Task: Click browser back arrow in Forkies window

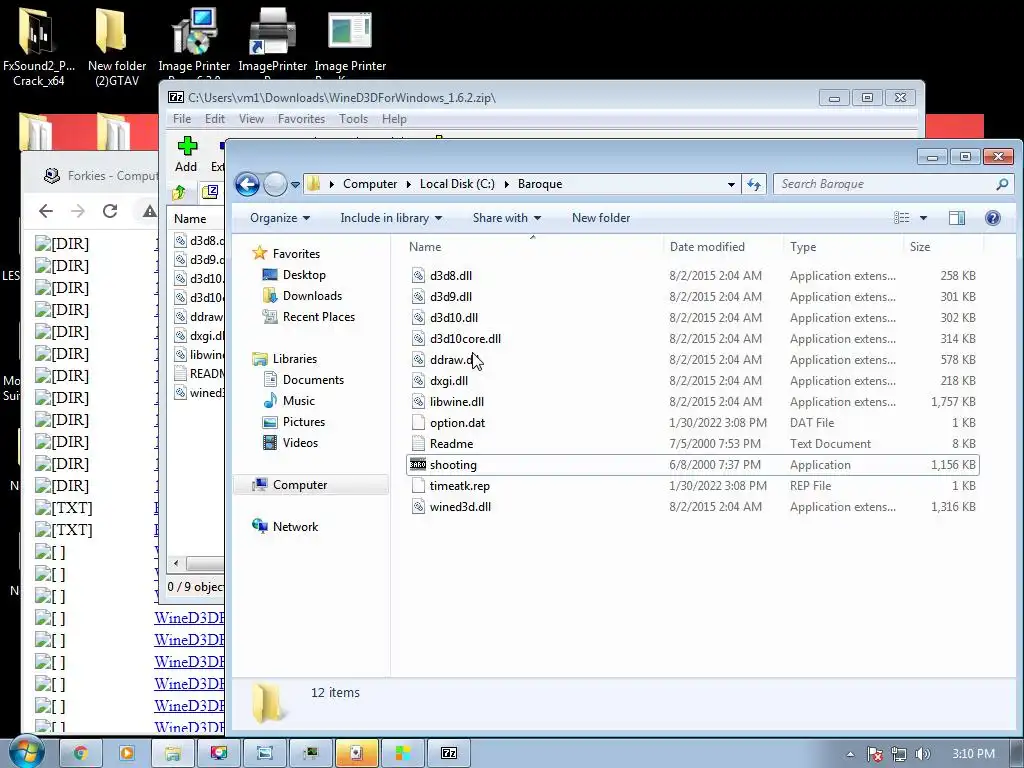Action: pyautogui.click(x=46, y=211)
